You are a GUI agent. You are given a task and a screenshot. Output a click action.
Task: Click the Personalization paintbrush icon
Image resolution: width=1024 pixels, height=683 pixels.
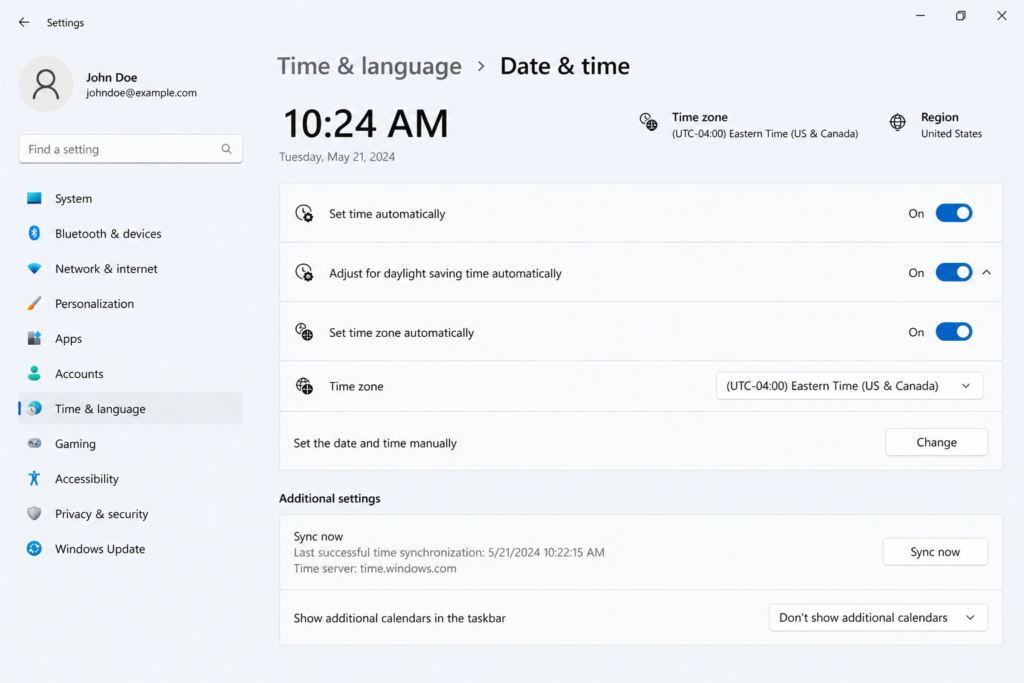click(x=34, y=304)
